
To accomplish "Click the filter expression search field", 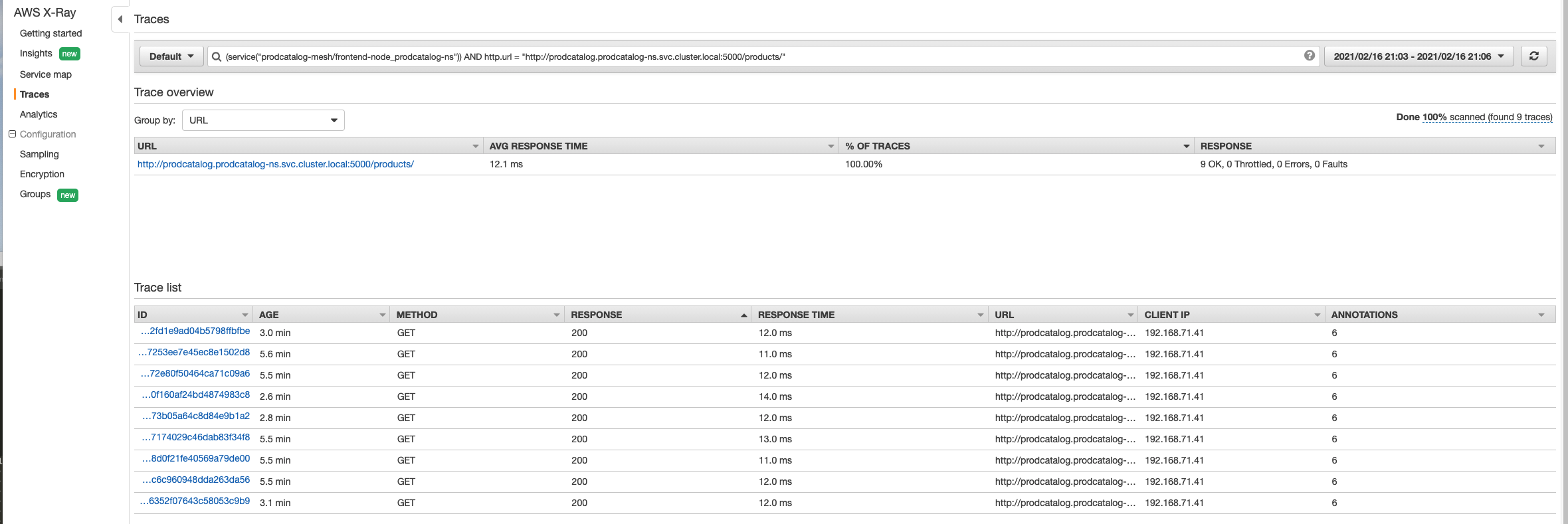I will tap(763, 56).
